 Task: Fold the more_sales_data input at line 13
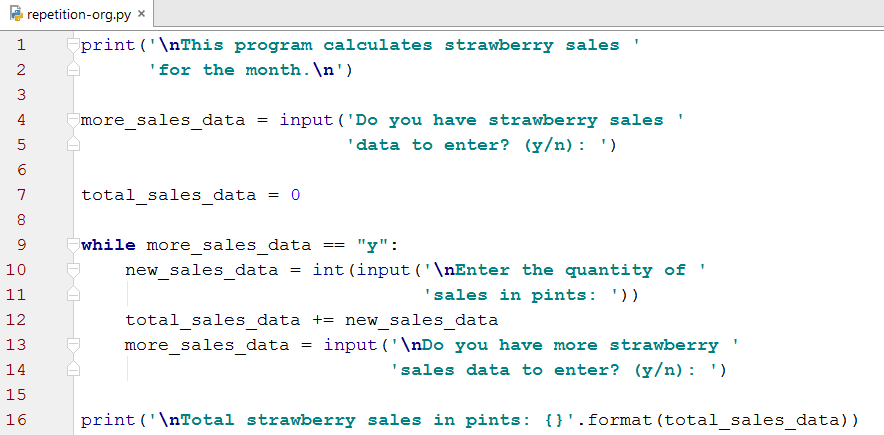(x=72, y=345)
